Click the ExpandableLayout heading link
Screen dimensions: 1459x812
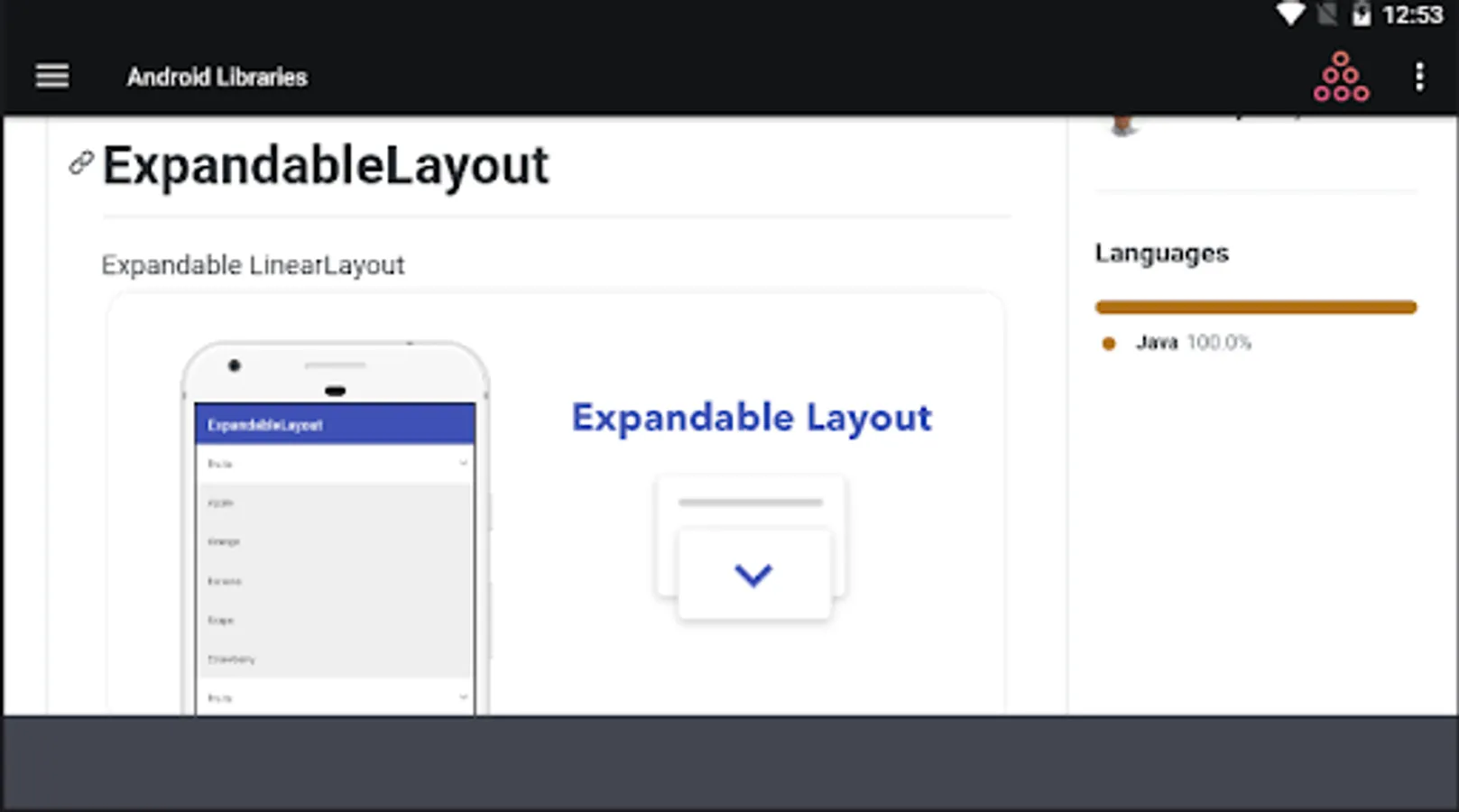(327, 164)
